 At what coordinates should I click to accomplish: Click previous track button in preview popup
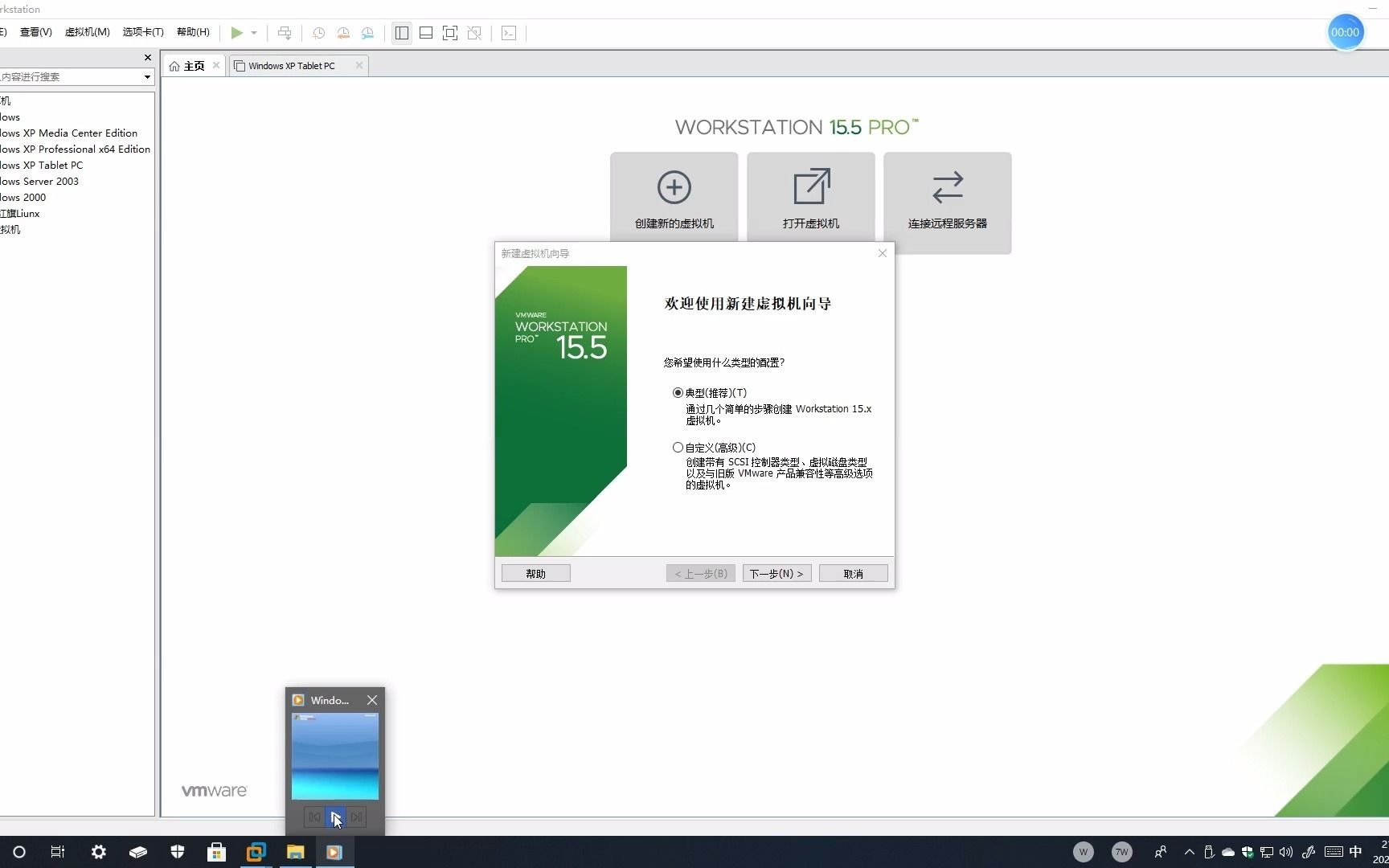pos(314,817)
